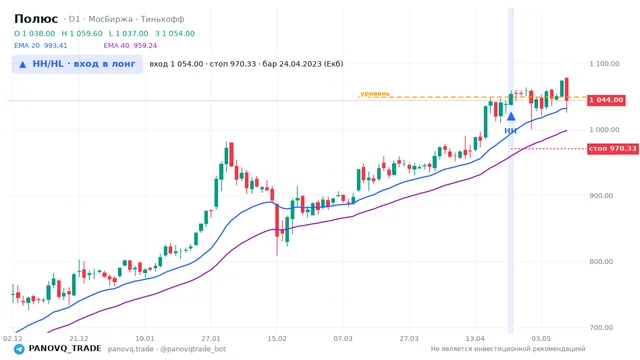Click the PANOVQ_TRADE channel name

tap(65, 349)
